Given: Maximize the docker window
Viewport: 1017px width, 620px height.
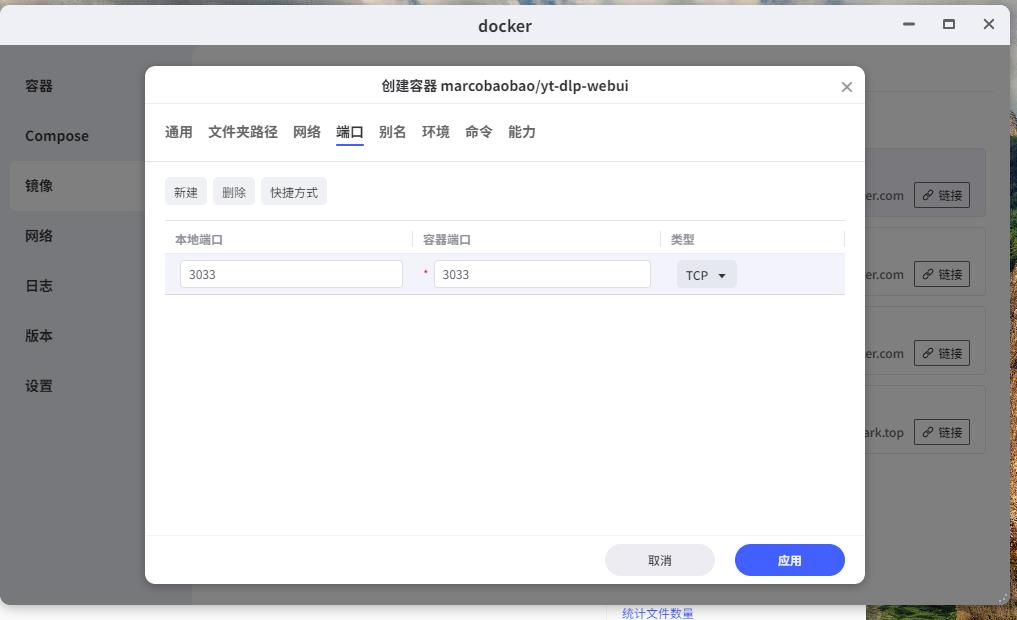Looking at the screenshot, I should pyautogui.click(x=949, y=25).
